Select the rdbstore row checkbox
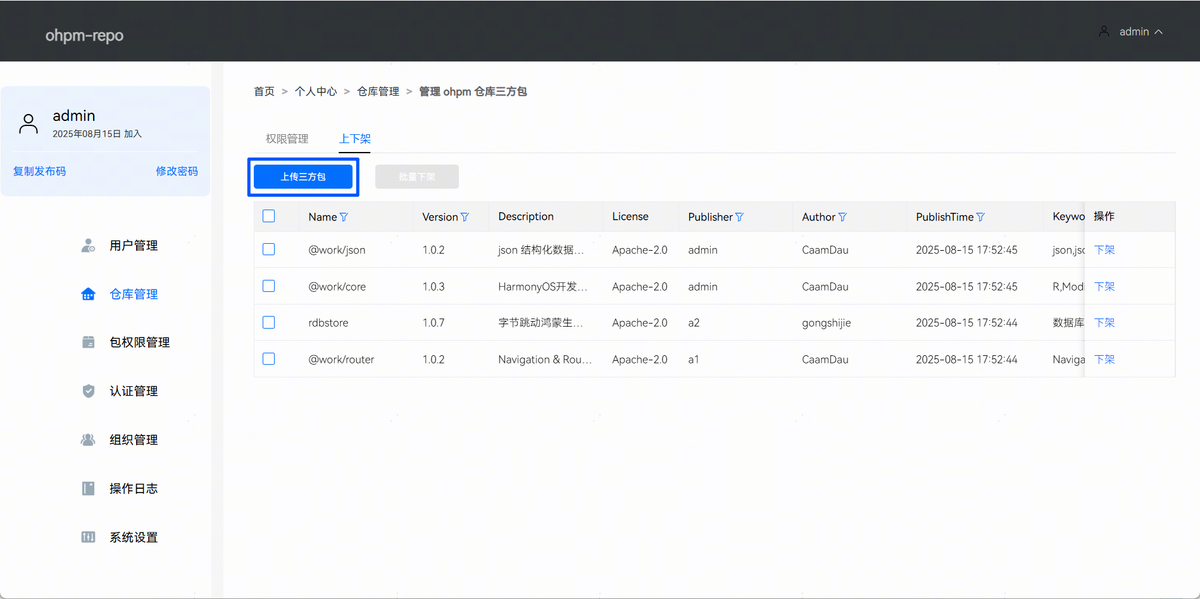Viewport: 1200px width, 599px height. 268,322
